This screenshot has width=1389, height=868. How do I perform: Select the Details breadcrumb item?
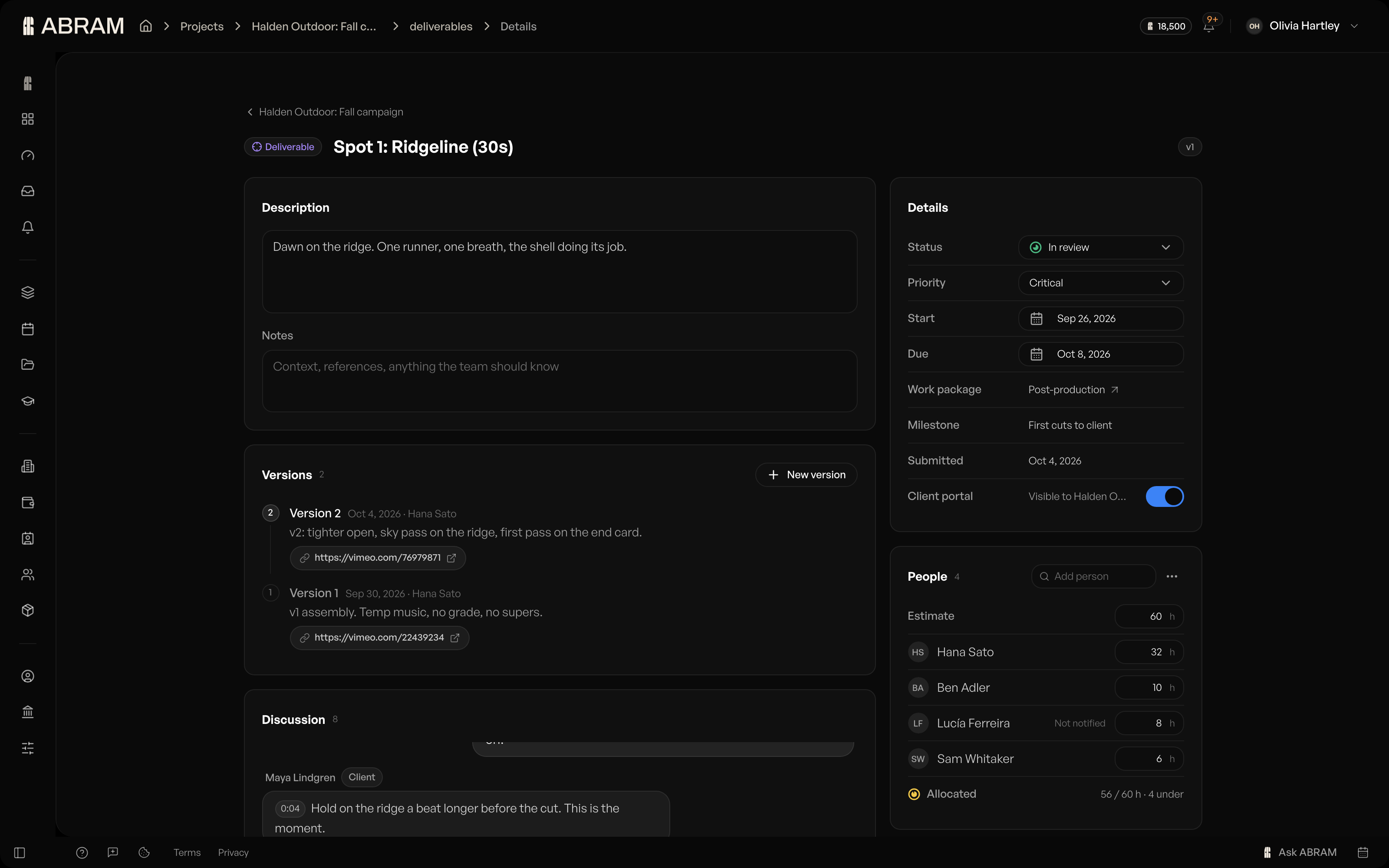coord(518,26)
